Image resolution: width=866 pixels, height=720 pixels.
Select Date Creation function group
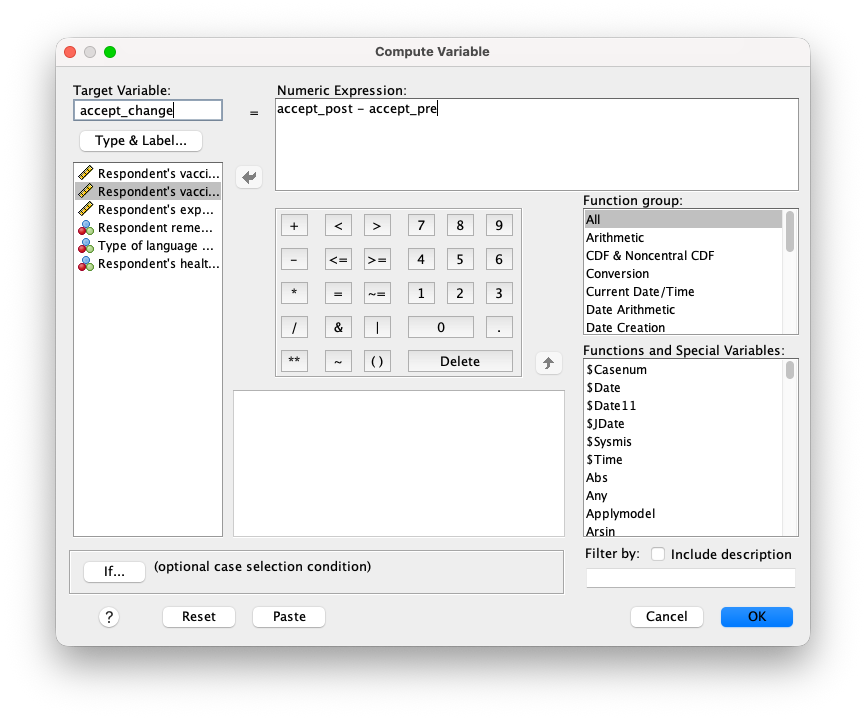[683, 327]
